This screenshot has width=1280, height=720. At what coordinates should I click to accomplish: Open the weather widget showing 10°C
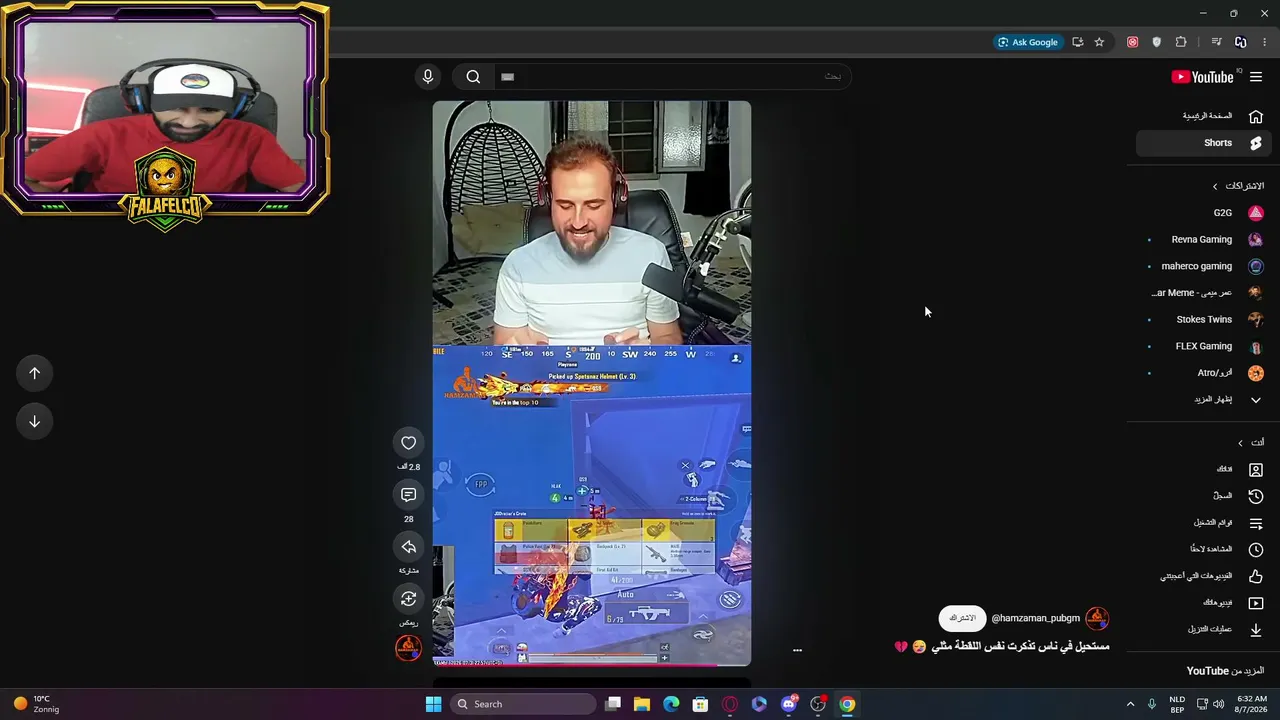(36, 704)
